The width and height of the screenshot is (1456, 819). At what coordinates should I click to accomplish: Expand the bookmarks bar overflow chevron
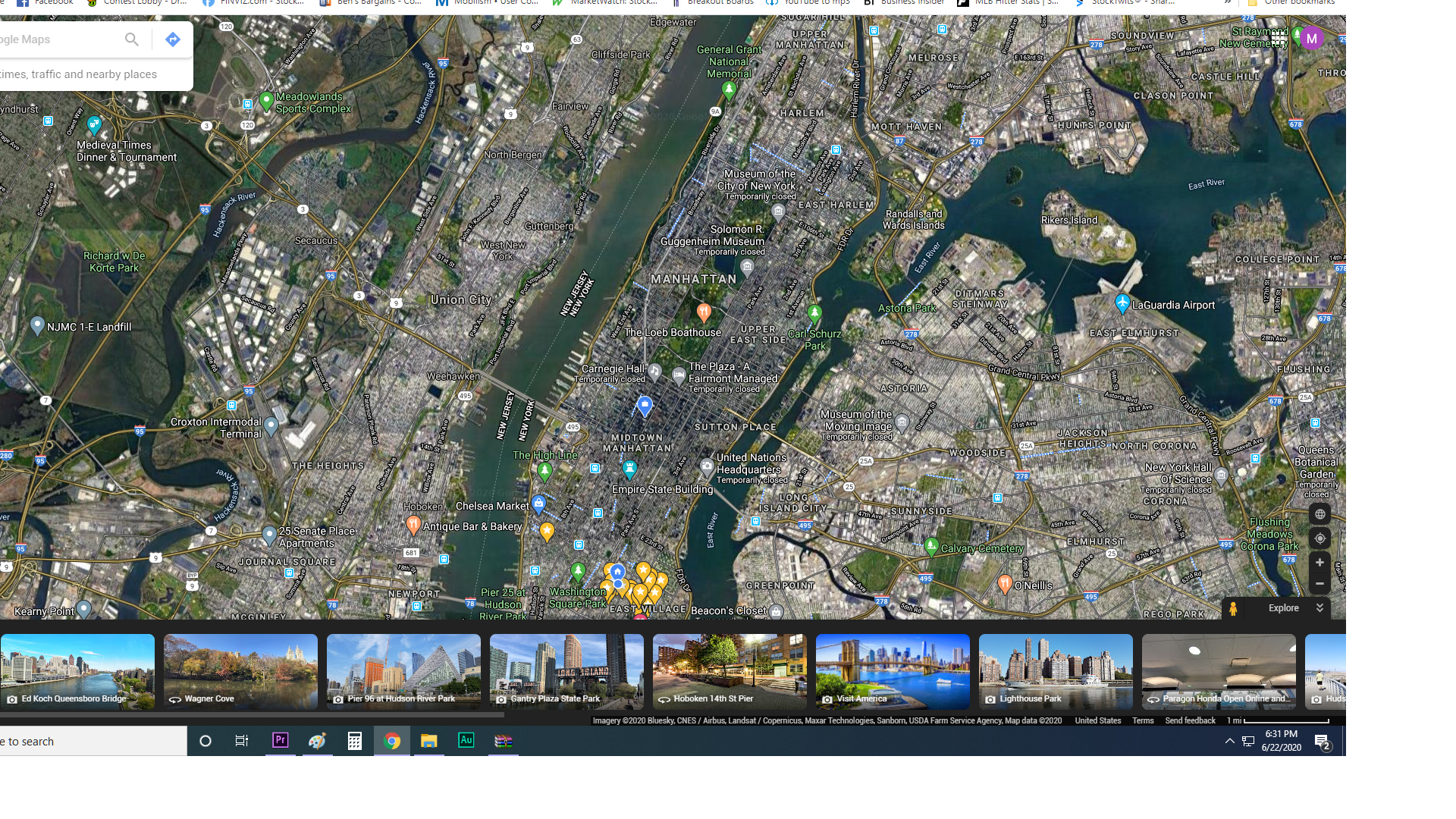point(1228,3)
